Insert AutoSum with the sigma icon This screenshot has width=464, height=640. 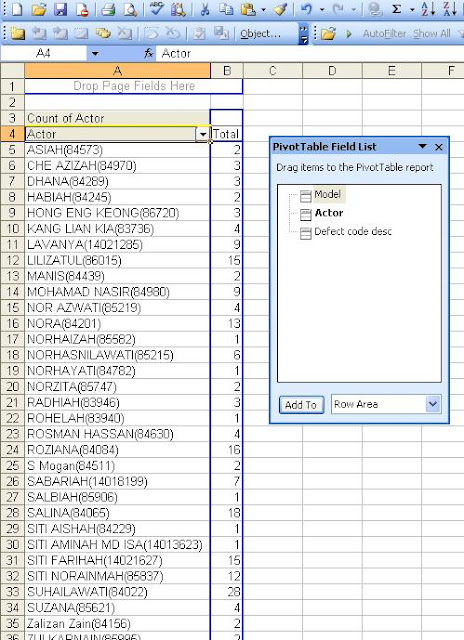pyautogui.click(x=396, y=9)
